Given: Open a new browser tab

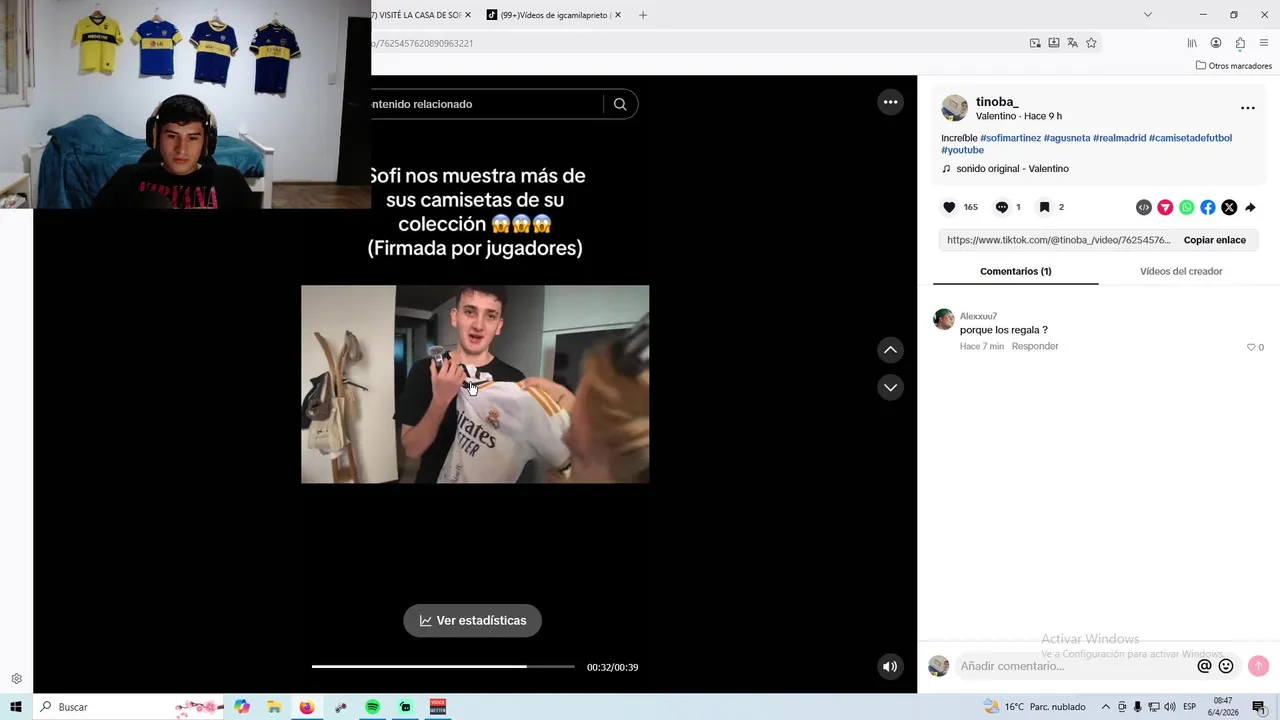Looking at the screenshot, I should (x=643, y=15).
